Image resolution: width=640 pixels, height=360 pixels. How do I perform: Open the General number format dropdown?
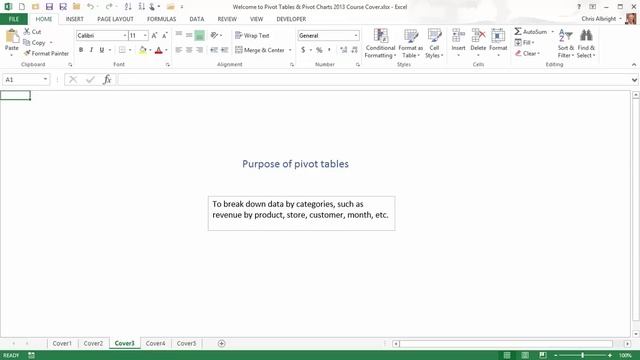[356, 36]
